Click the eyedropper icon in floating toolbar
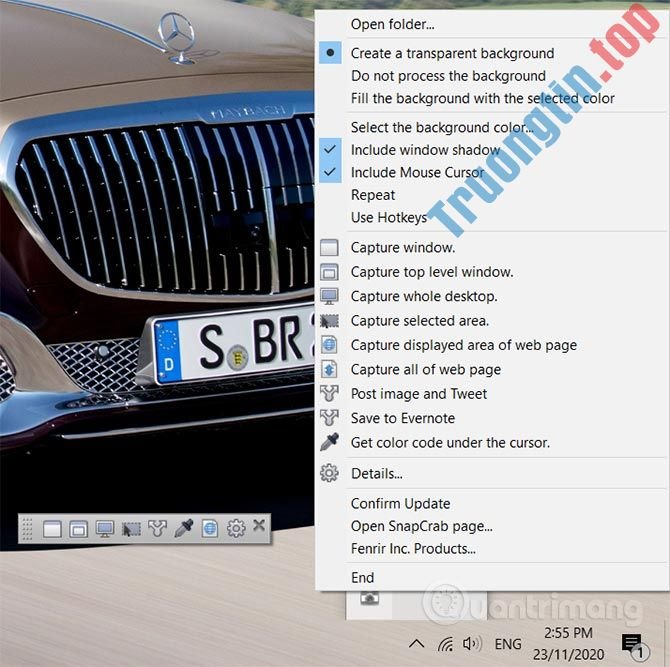The width and height of the screenshot is (670, 667). [183, 529]
